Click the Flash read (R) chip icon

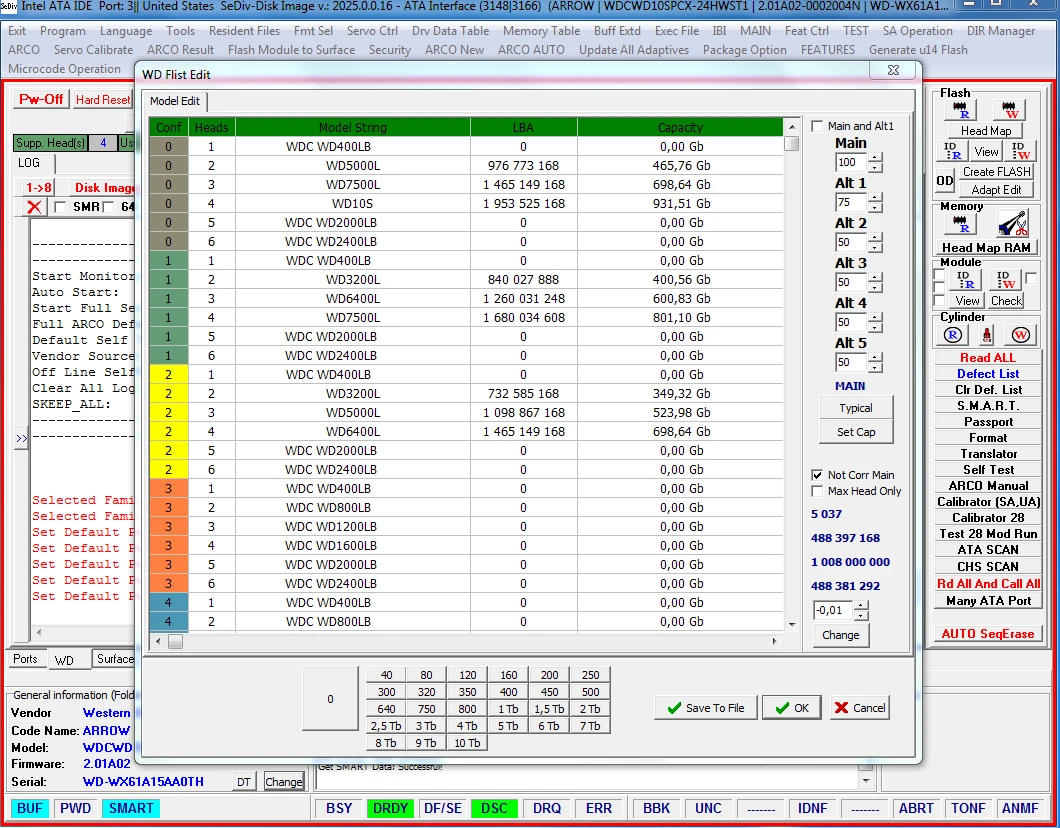tap(960, 109)
